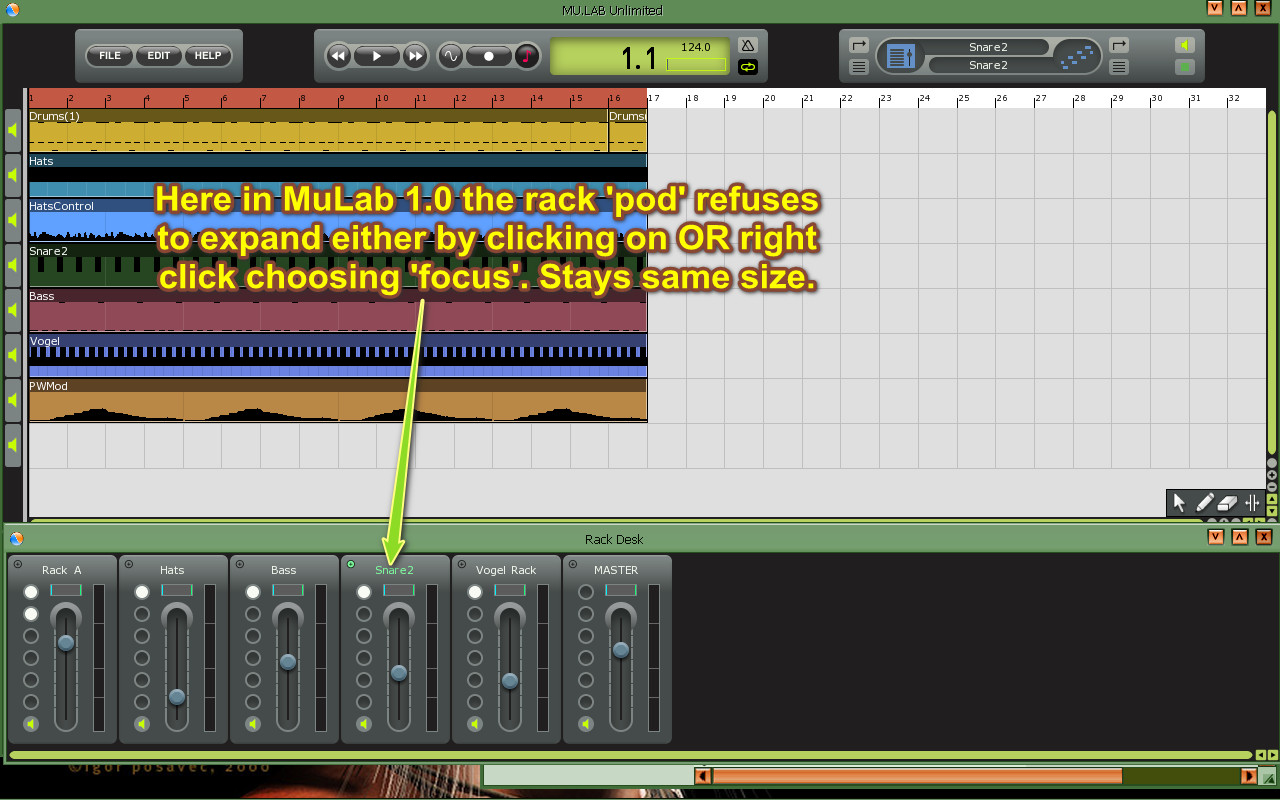Click the first slot of Snare2 rack
The width and height of the screenshot is (1280, 800).
click(364, 592)
